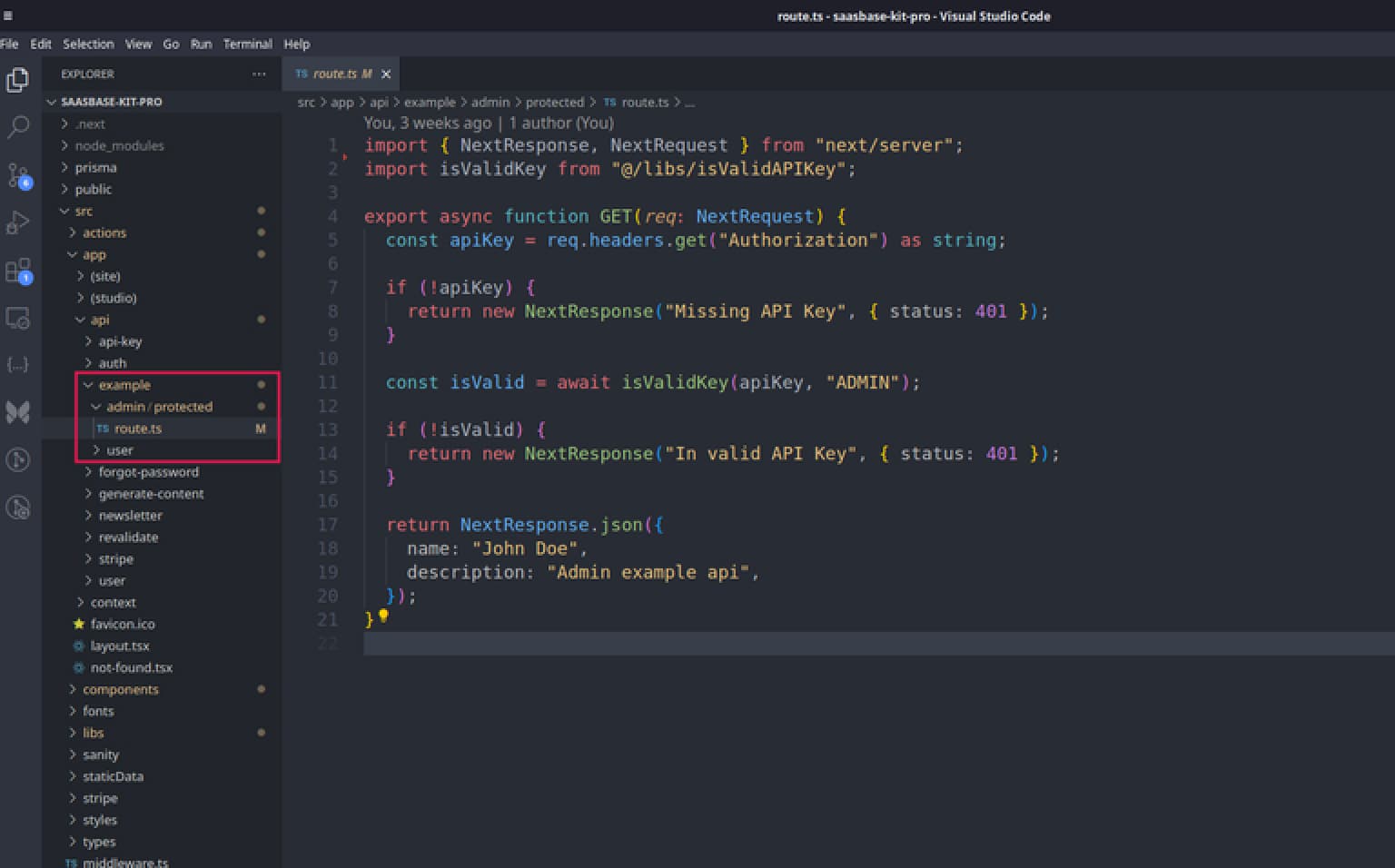
Task: Open the Remote Explorer view
Action: click(17, 318)
